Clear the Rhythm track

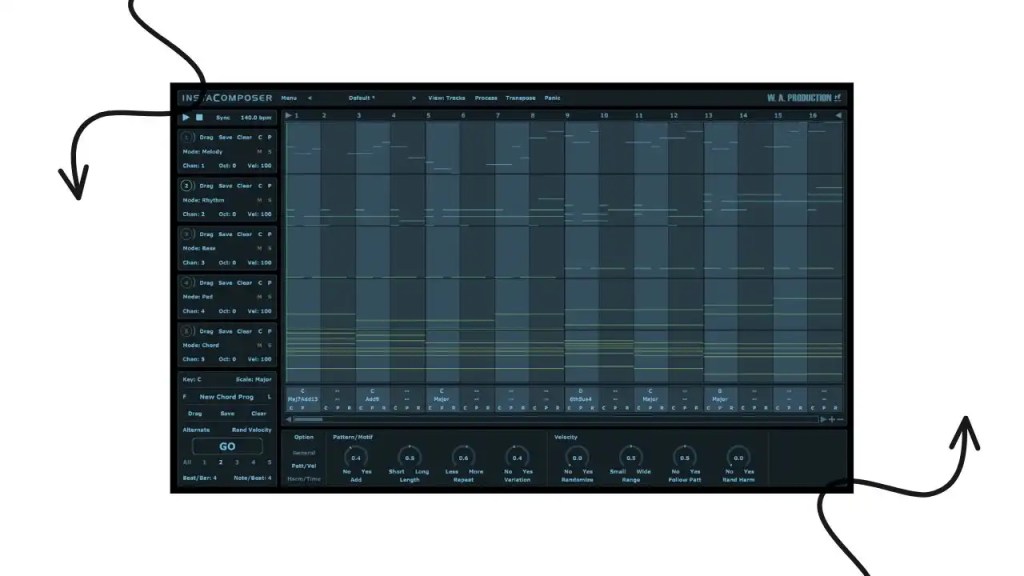coord(244,185)
